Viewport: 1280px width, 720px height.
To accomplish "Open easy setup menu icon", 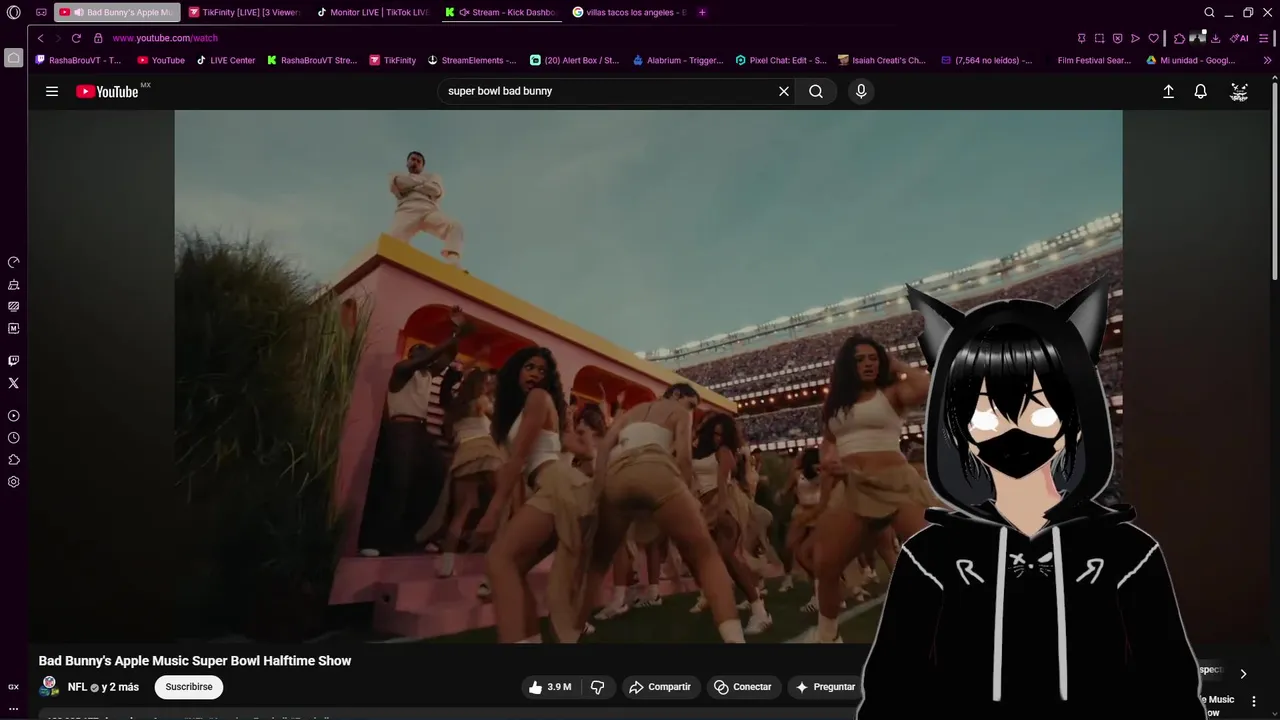I will [x=1264, y=38].
